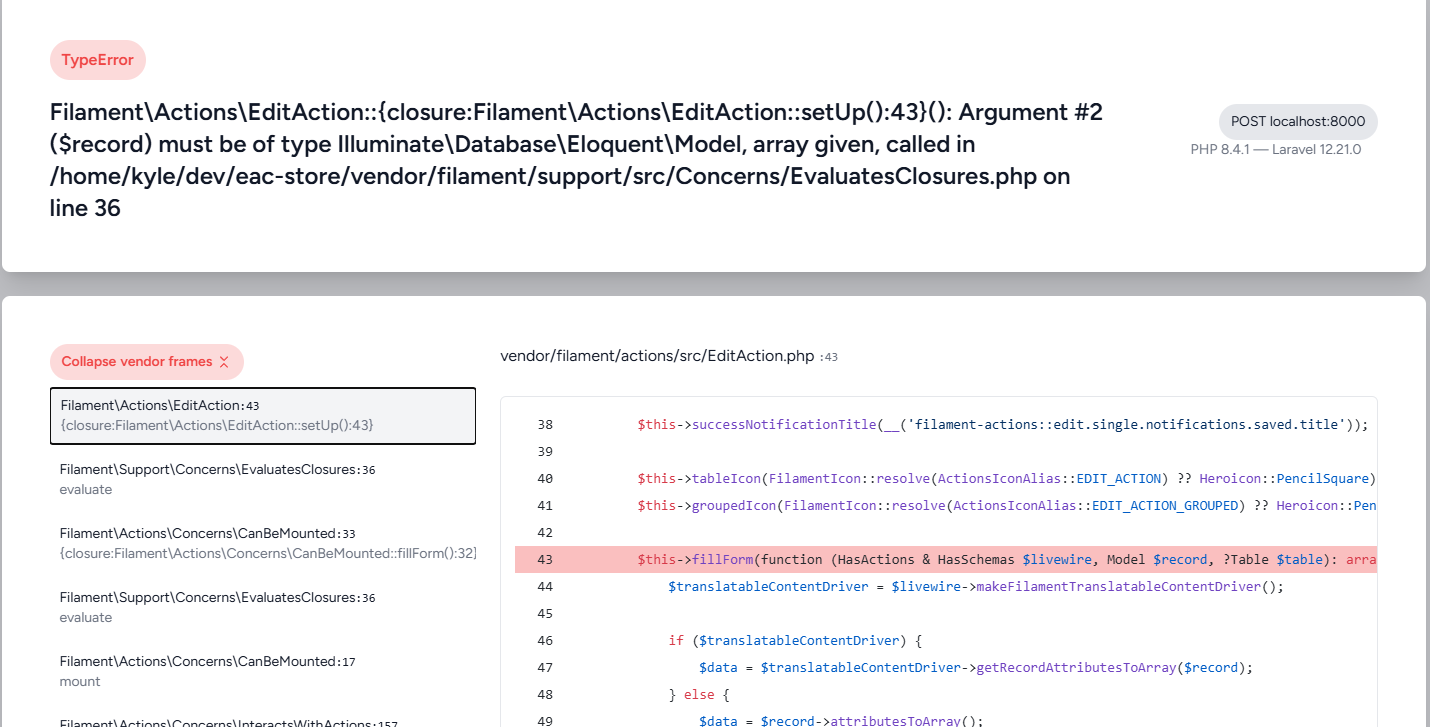1430x727 pixels.
Task: Click the Collapse vendor frames button
Action: point(146,362)
